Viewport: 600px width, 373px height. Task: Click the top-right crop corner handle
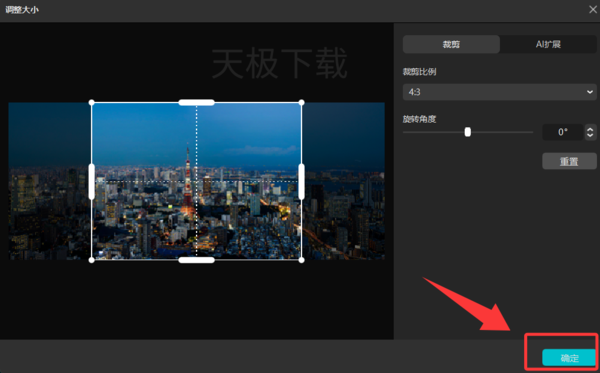click(x=302, y=103)
